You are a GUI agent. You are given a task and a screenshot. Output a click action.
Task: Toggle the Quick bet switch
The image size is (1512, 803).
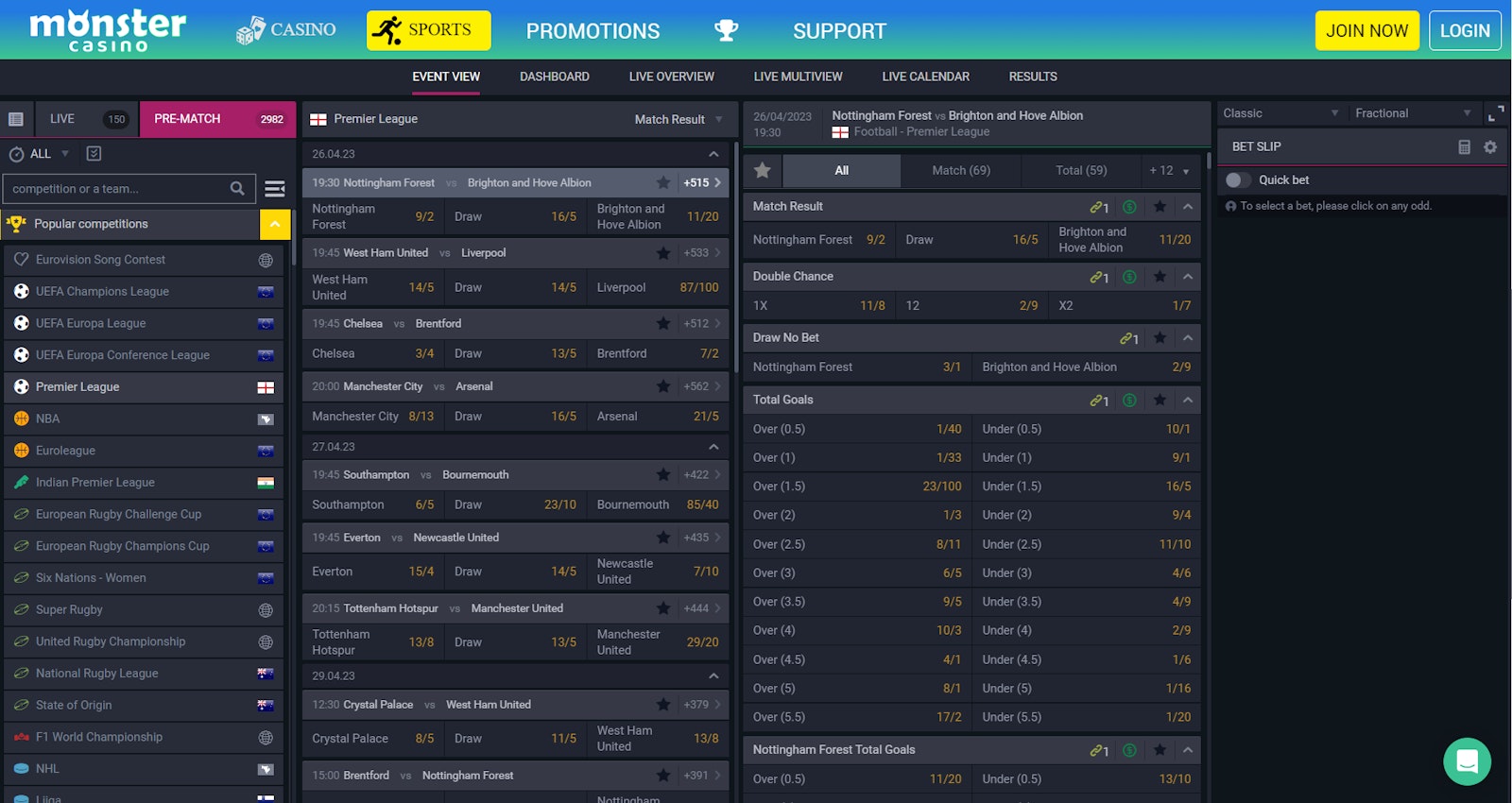tap(1237, 180)
